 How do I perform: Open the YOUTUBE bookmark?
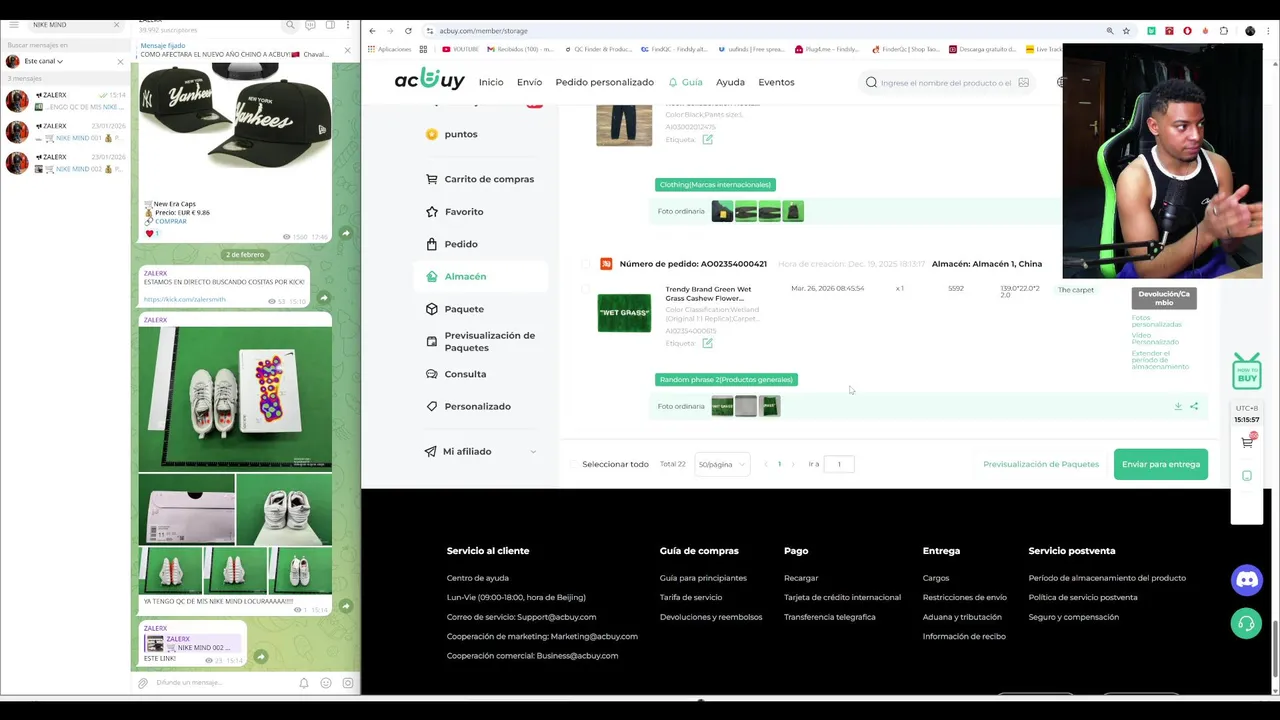(x=460, y=49)
